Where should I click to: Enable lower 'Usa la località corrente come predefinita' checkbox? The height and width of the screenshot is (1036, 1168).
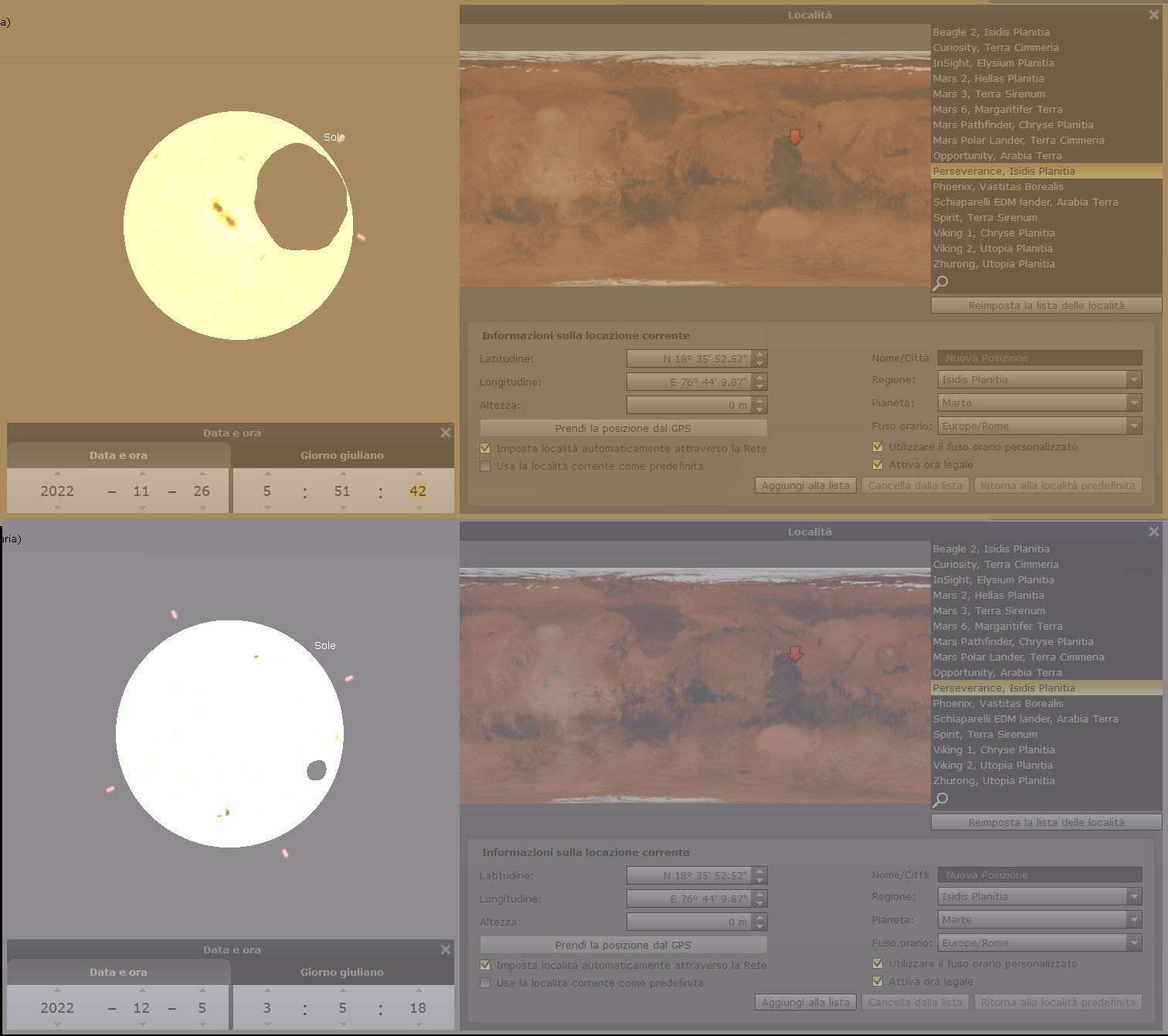pos(485,983)
